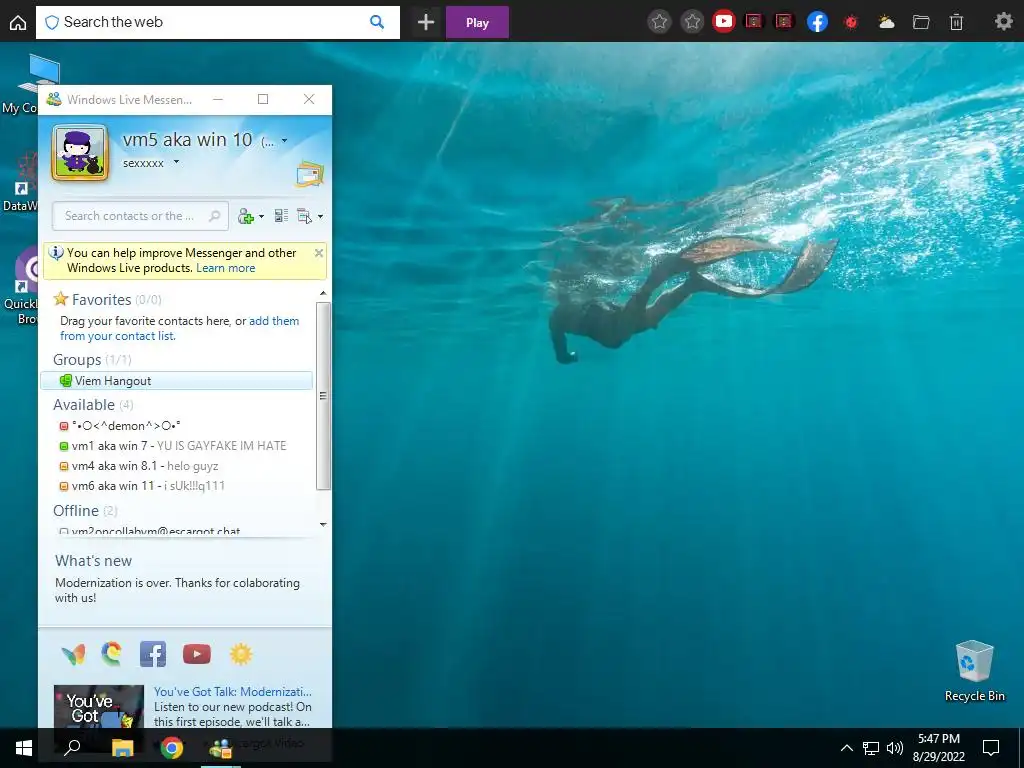Viewport: 1024px width, 768px height.
Task: Open the Learn more link
Action: (225, 268)
